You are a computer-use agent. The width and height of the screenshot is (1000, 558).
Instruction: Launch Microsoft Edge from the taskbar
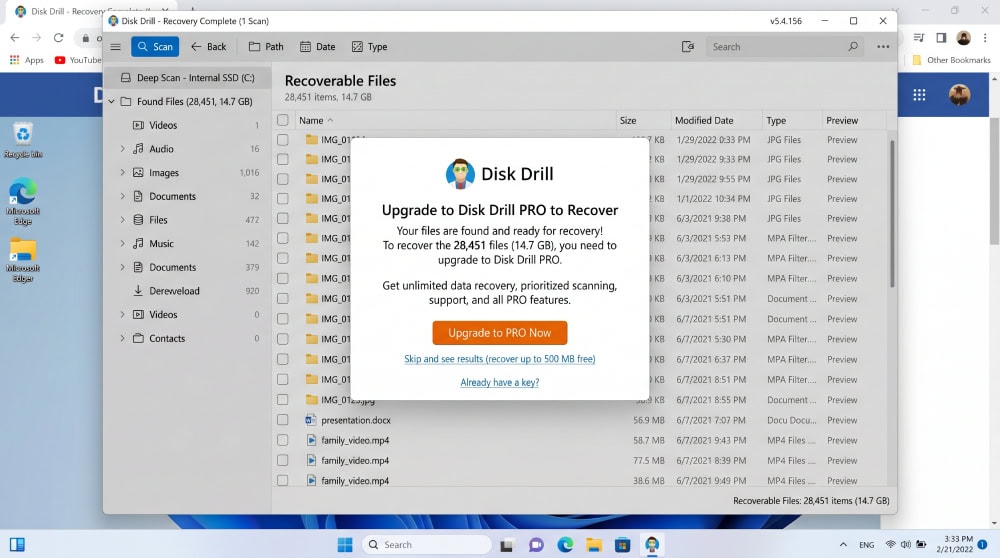565,545
